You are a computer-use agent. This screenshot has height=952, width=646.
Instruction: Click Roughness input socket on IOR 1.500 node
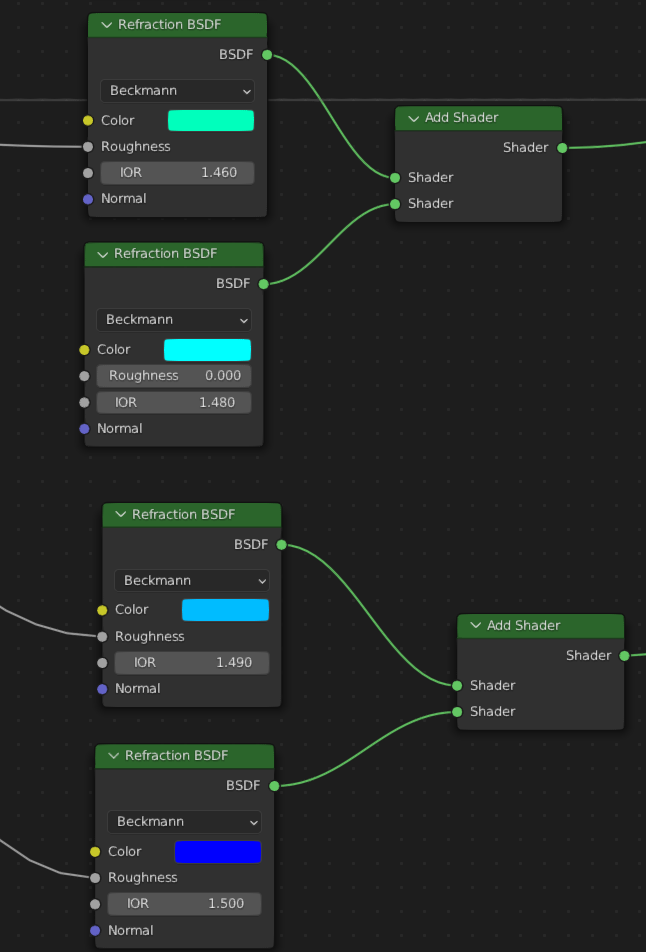[x=95, y=878]
